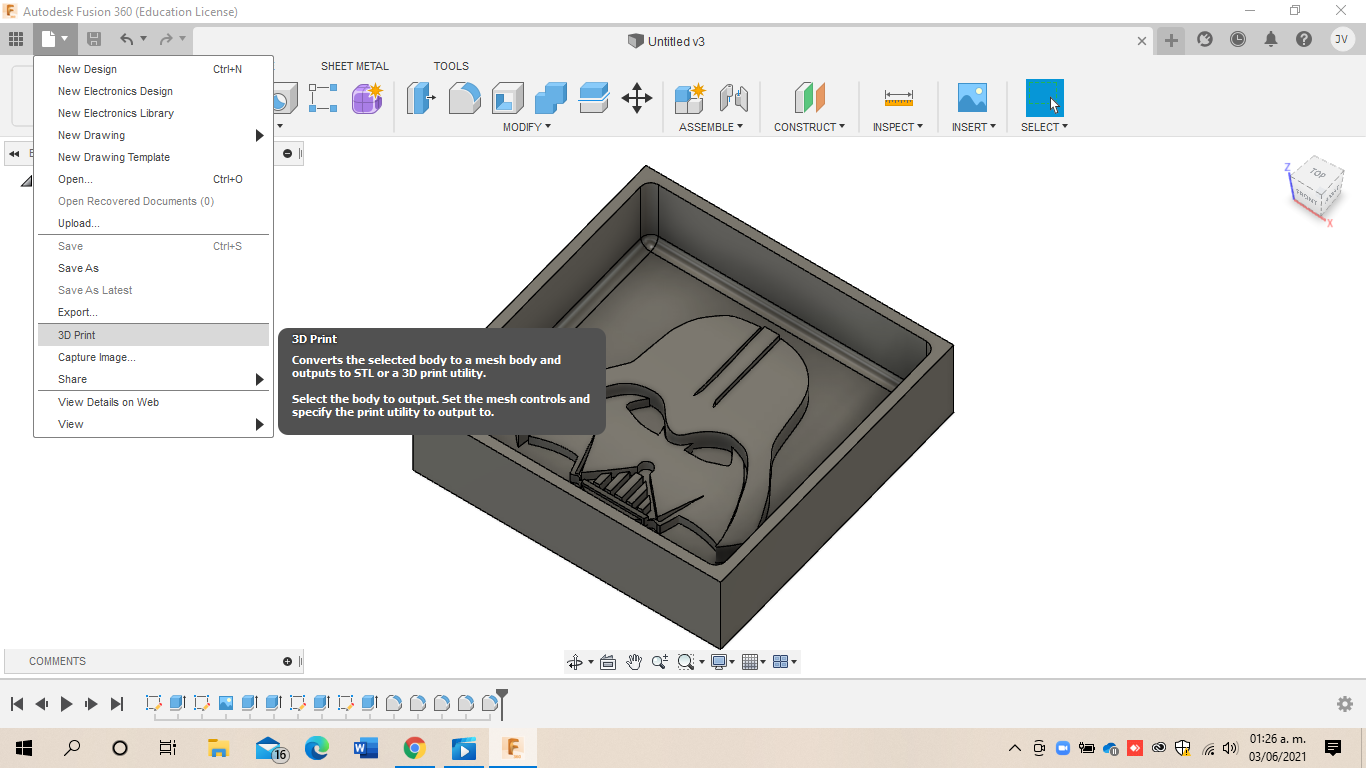Choose View Details on Web
The image size is (1366, 768).
click(153, 402)
